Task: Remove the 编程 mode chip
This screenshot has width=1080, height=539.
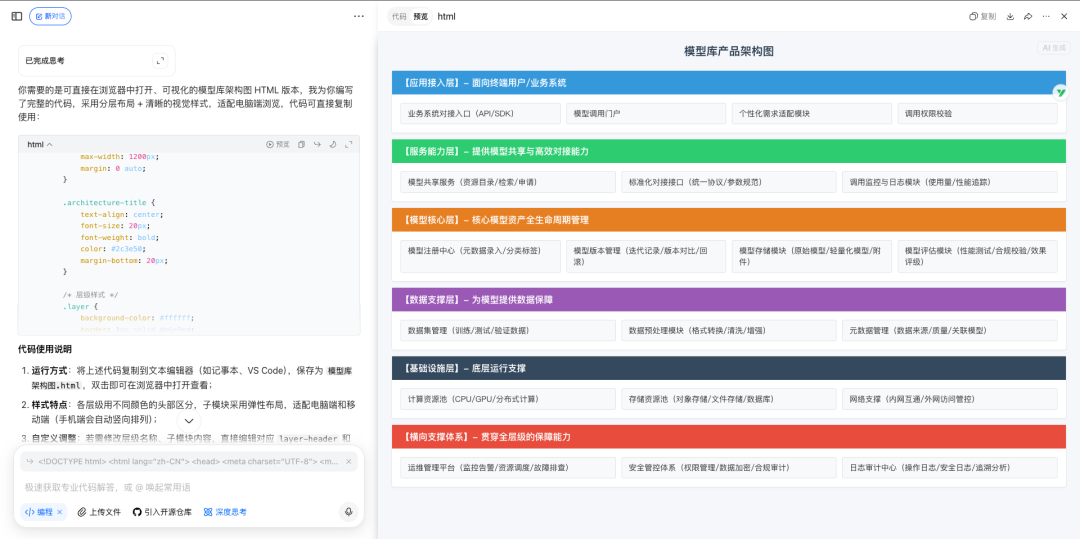Action: [59, 512]
